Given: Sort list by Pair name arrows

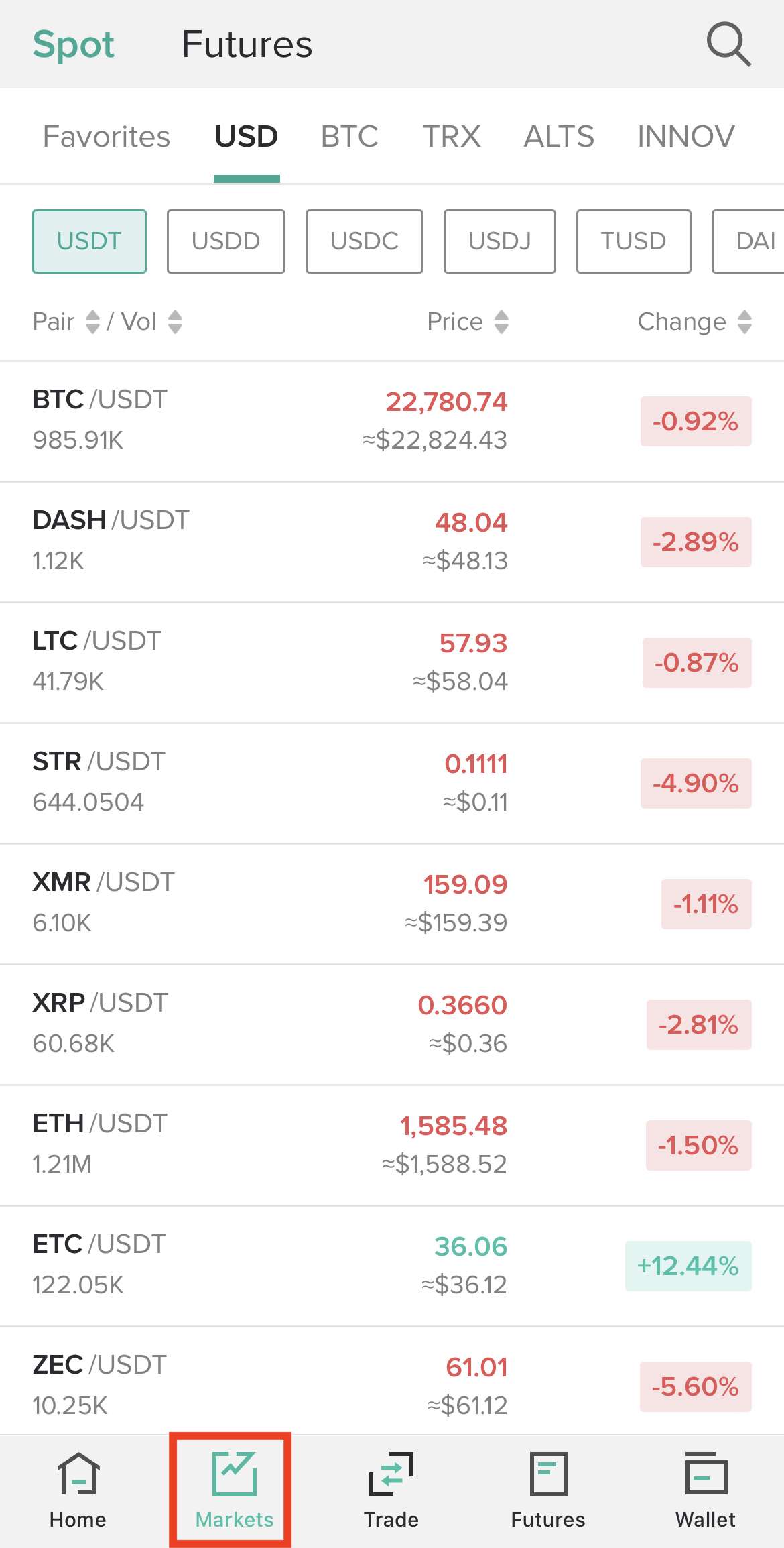Looking at the screenshot, I should pyautogui.click(x=92, y=322).
